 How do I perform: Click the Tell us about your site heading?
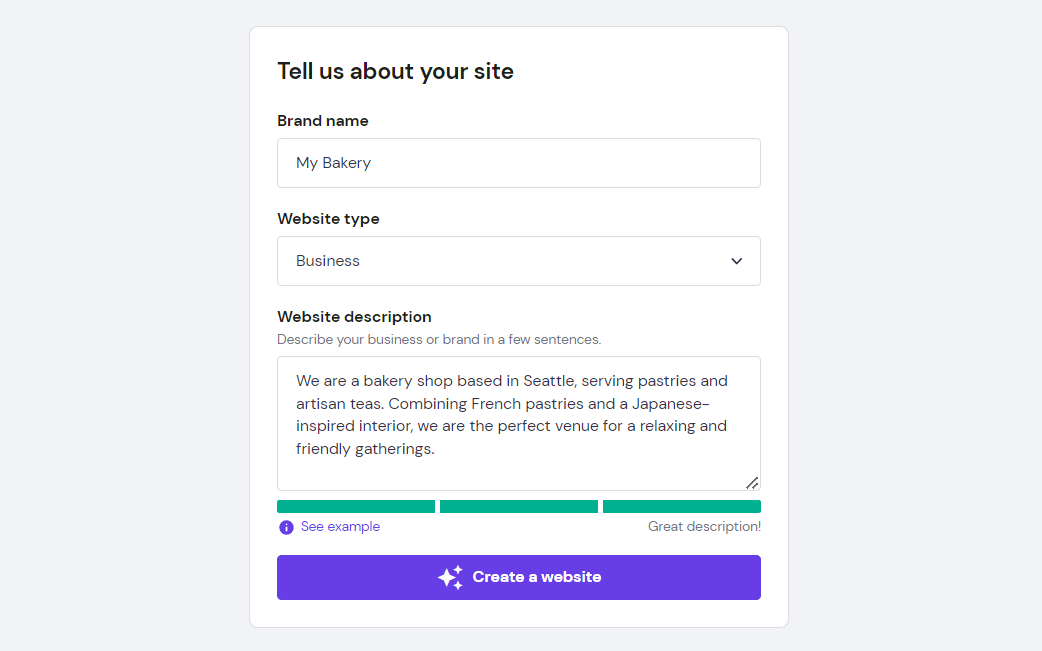coord(395,71)
